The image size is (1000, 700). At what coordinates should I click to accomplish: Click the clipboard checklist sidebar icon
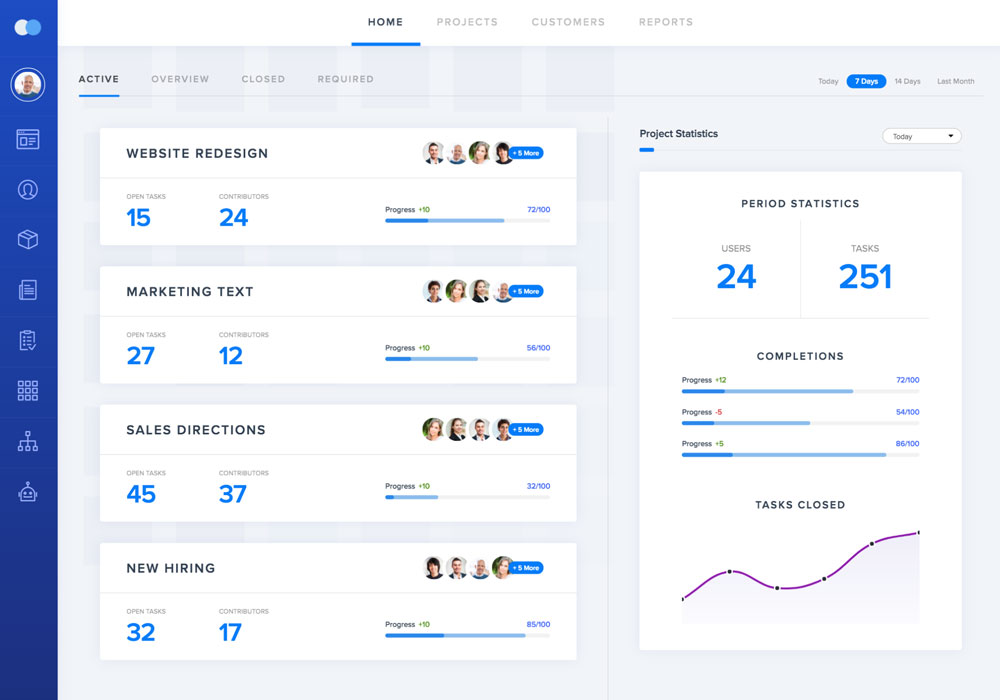point(28,341)
